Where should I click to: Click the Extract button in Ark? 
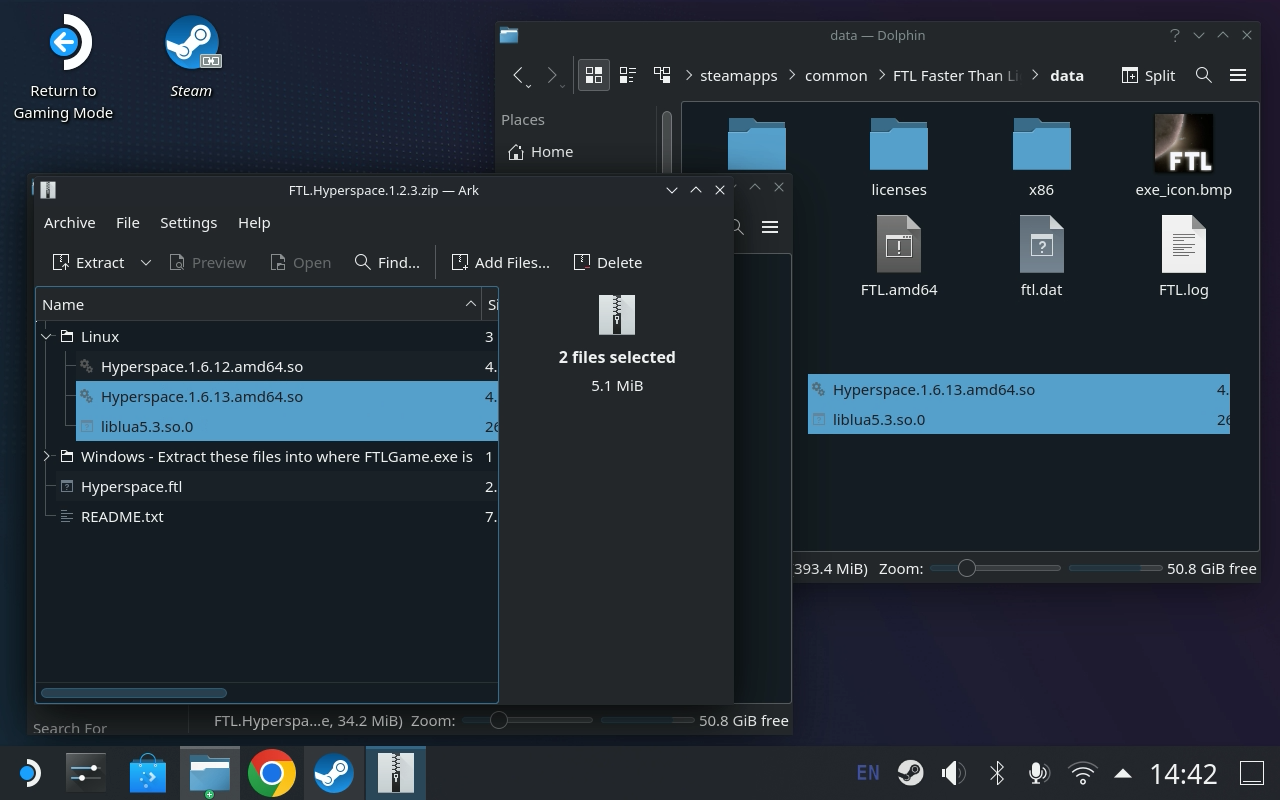click(88, 262)
